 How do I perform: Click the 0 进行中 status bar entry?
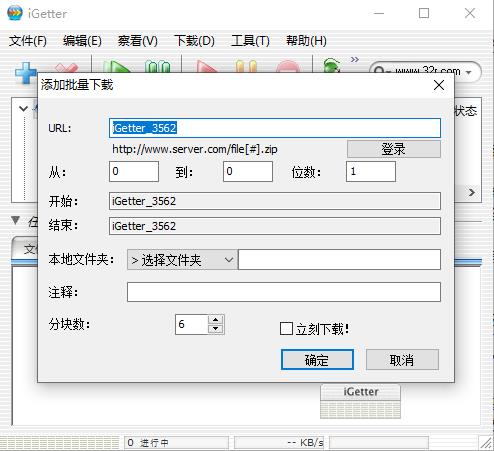[x=176, y=443]
